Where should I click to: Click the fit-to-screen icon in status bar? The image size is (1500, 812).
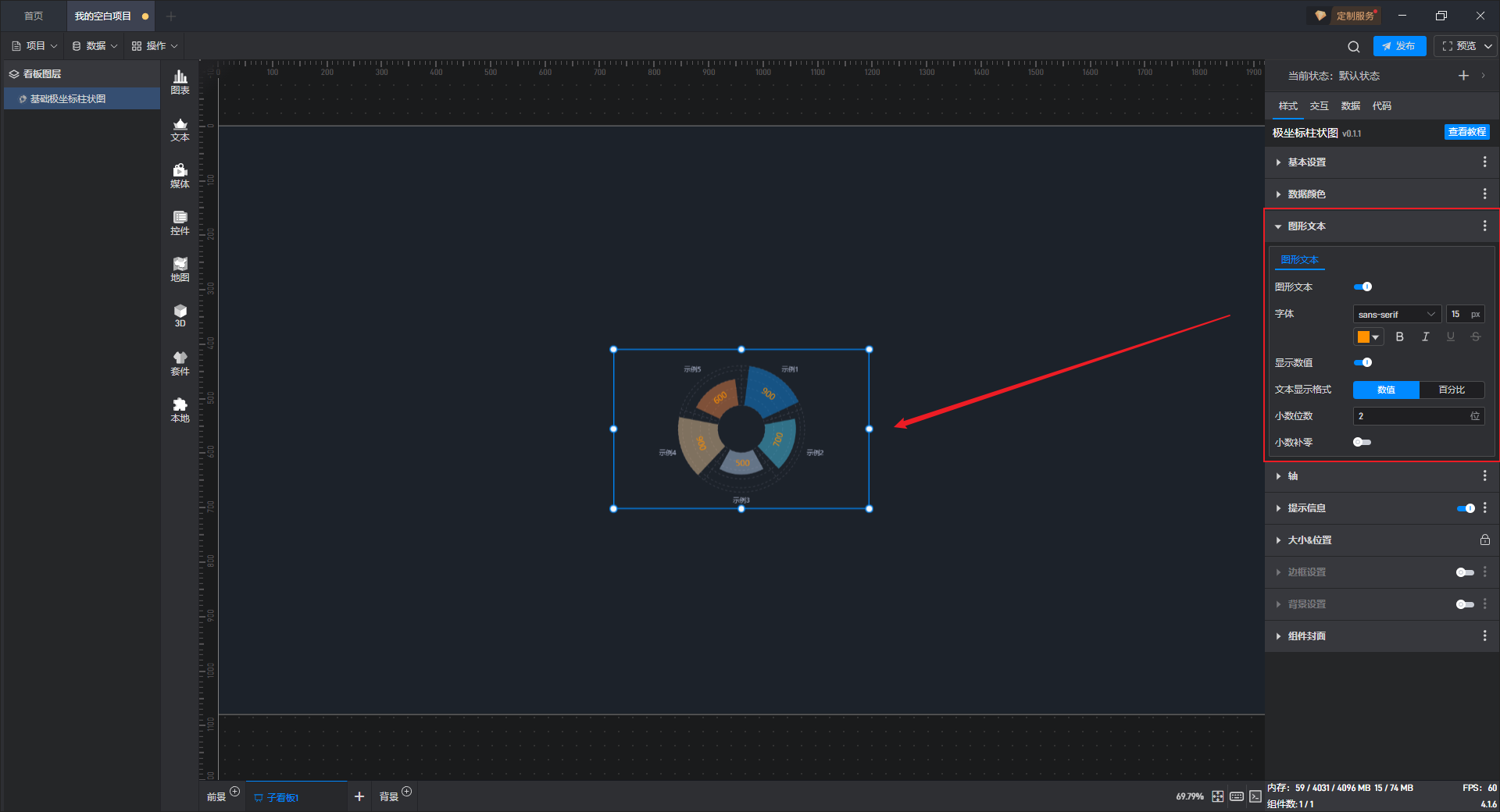click(1217, 796)
